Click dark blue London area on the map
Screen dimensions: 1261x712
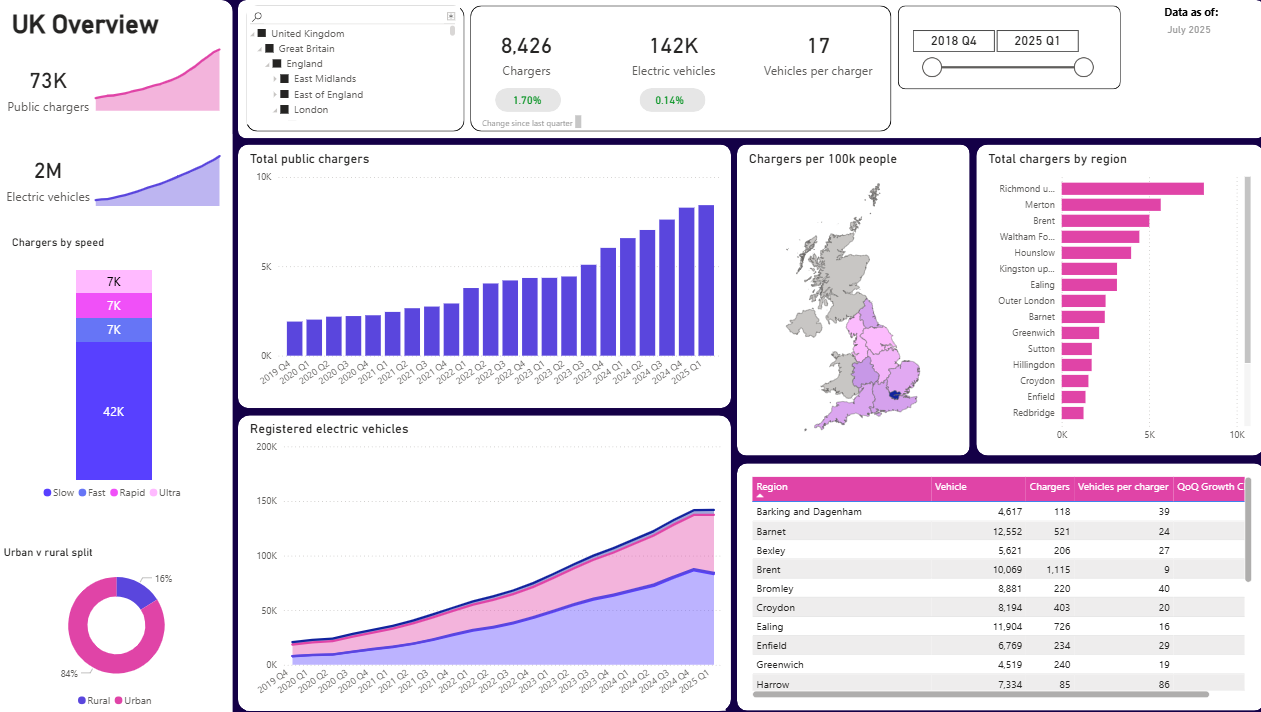tap(893, 395)
